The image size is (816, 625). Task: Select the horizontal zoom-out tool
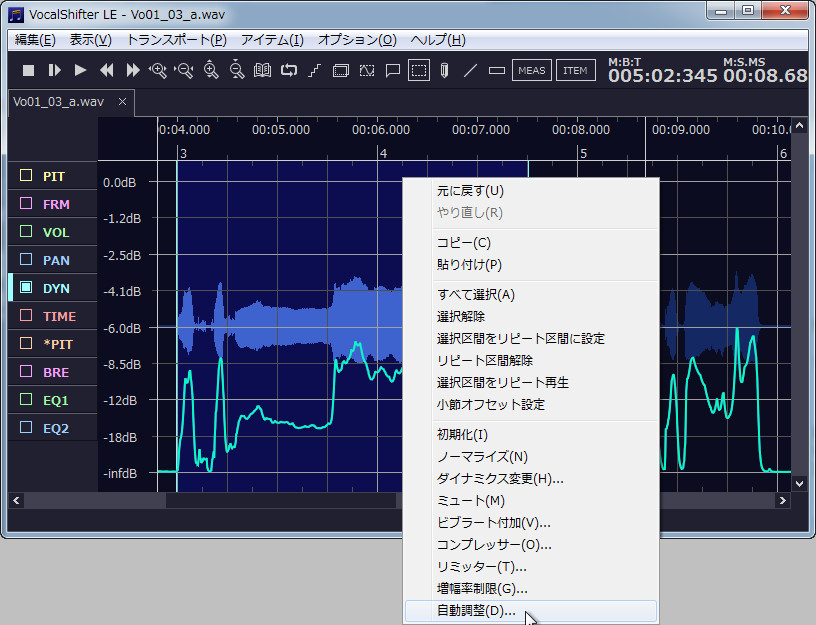[186, 70]
